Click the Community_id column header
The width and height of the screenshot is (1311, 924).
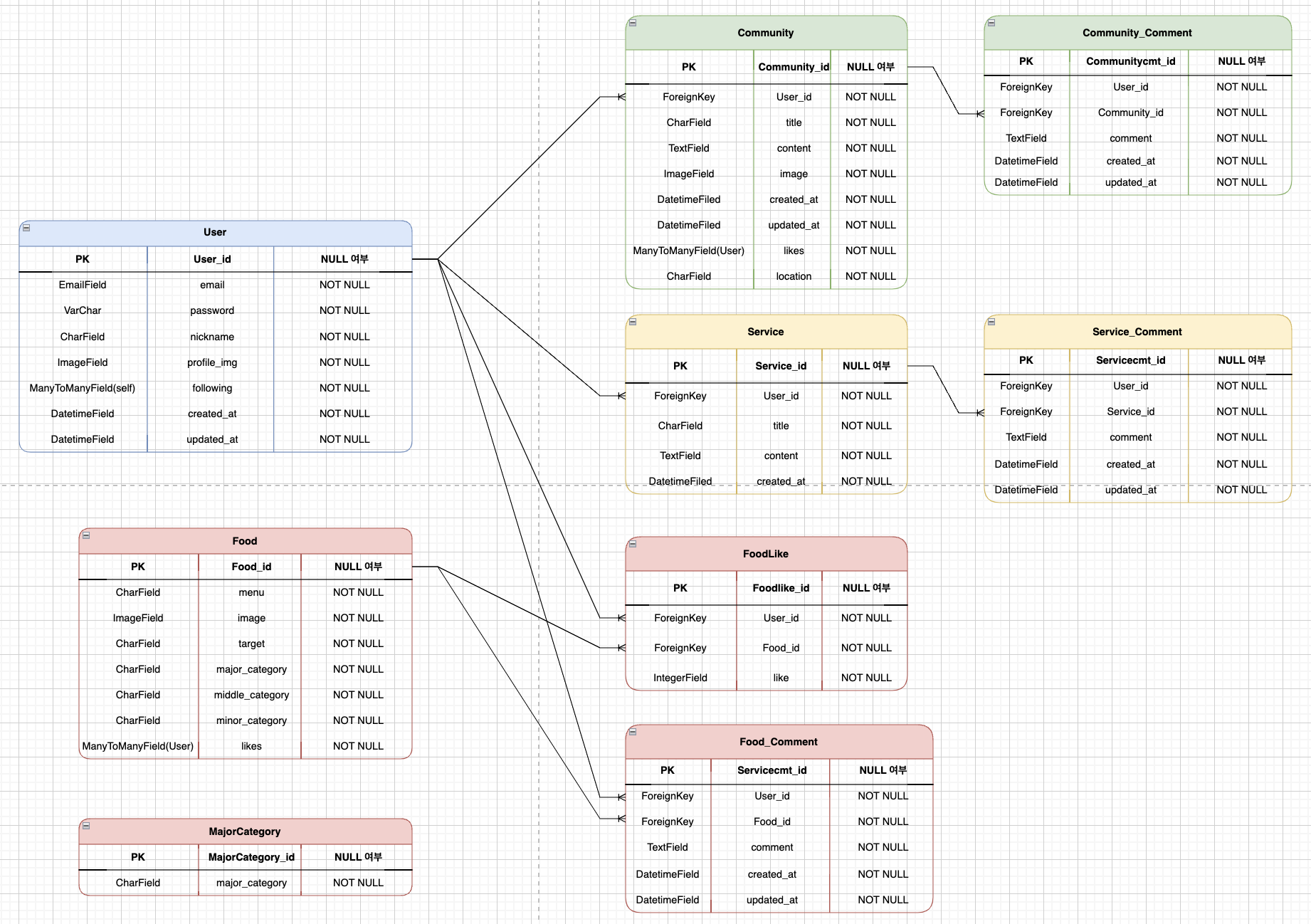point(793,66)
